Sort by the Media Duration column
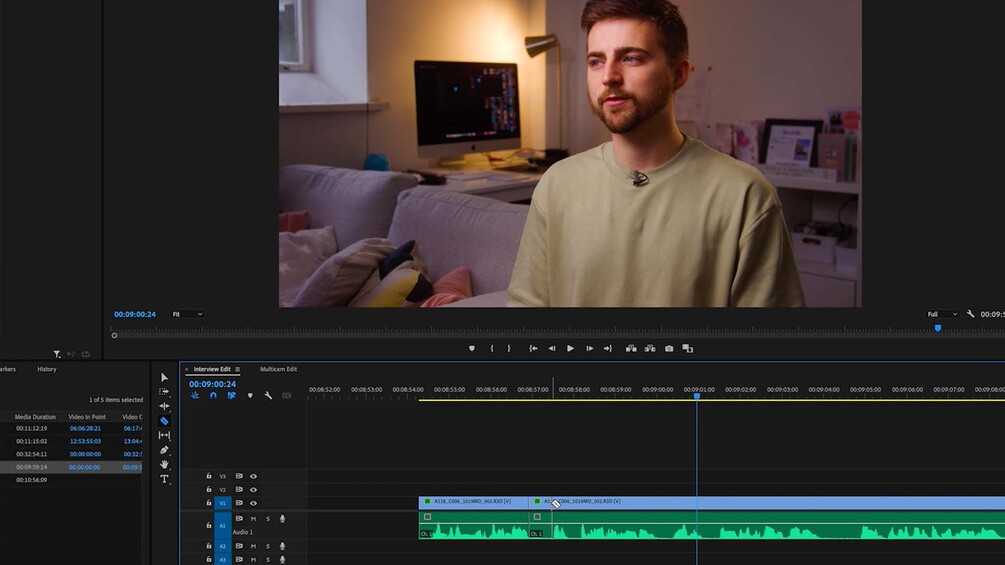Viewport: 1005px width, 565px height. pyautogui.click(x=35, y=417)
